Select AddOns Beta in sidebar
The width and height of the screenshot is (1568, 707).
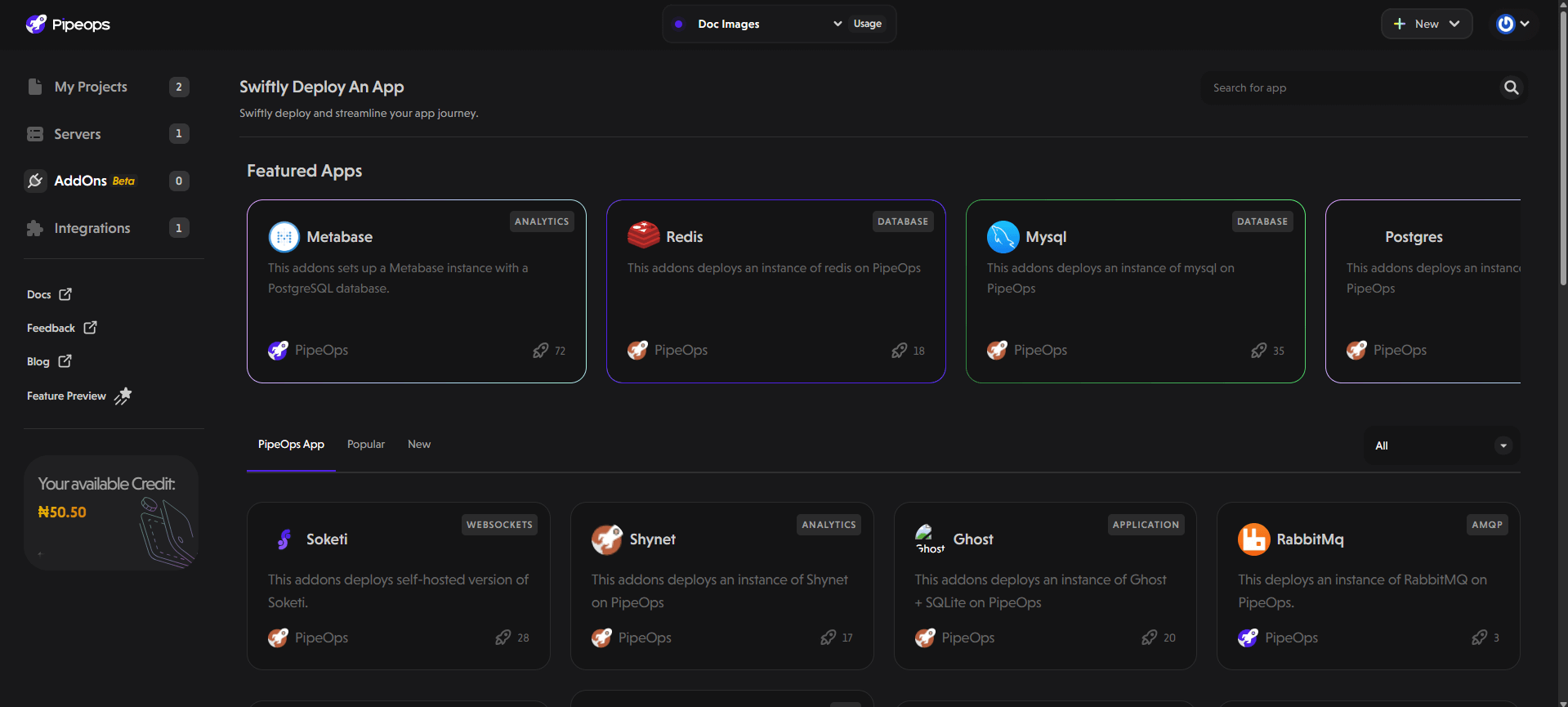tap(108, 181)
